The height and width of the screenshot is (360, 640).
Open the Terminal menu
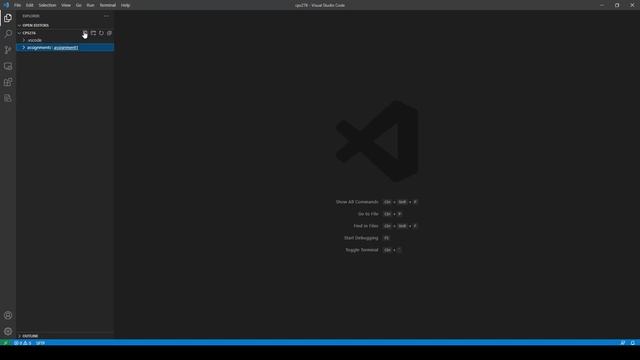(x=108, y=5)
